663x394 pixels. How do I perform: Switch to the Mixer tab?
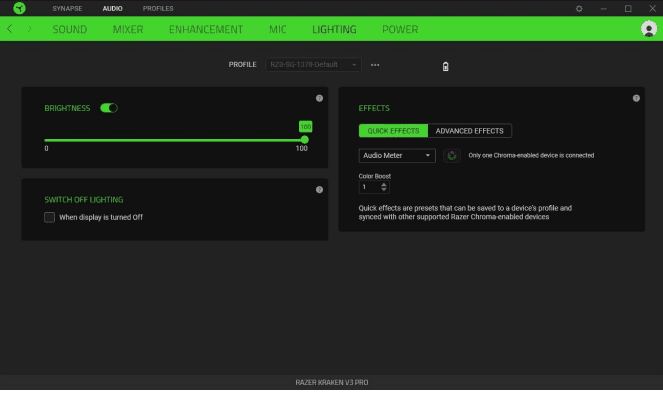(128, 29)
